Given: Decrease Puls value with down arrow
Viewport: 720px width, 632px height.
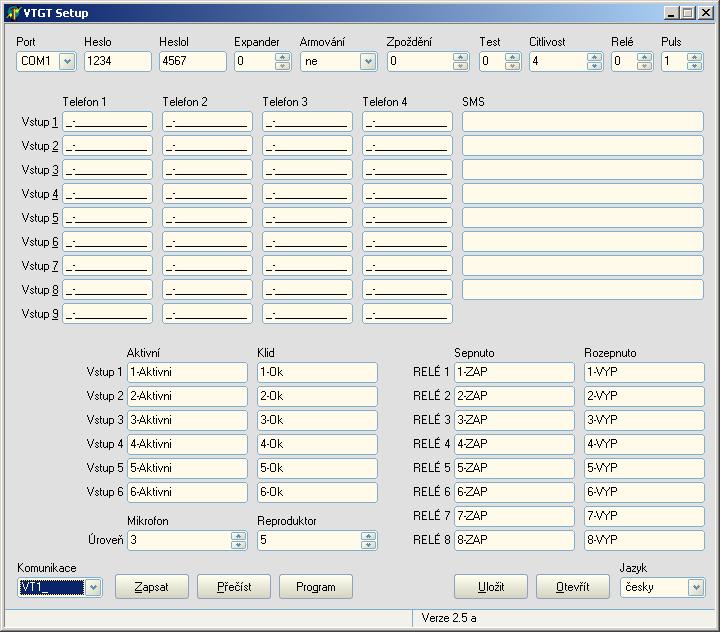Looking at the screenshot, I should (694, 66).
